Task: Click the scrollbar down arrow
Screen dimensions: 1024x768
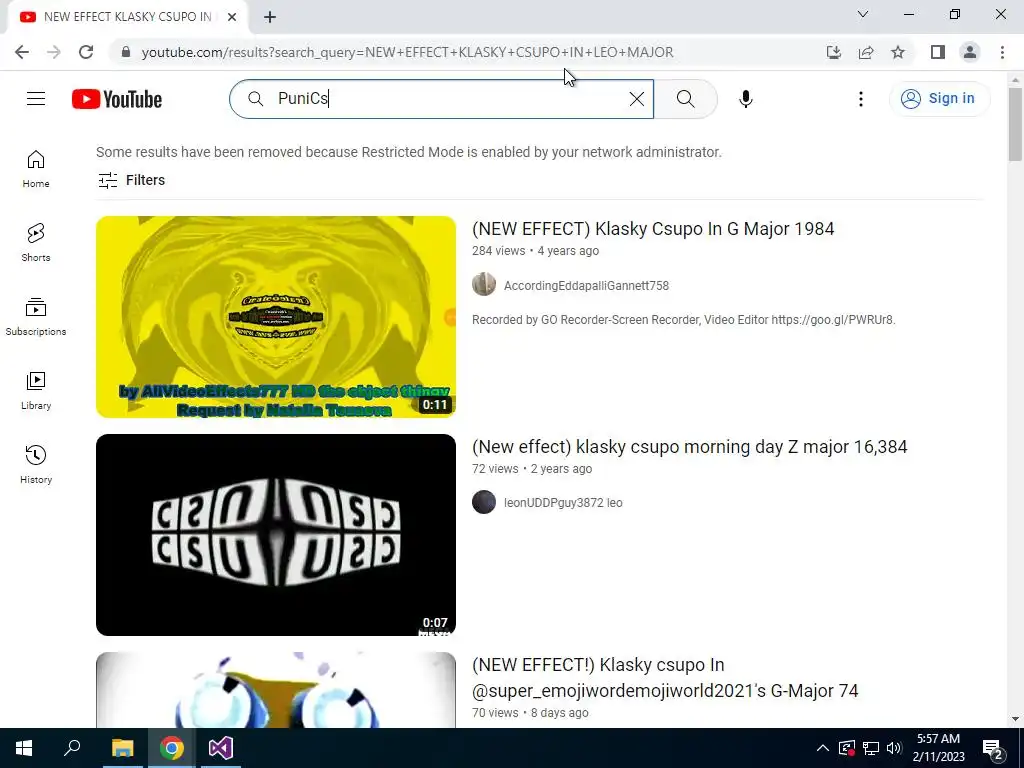Action: pos(1015,720)
